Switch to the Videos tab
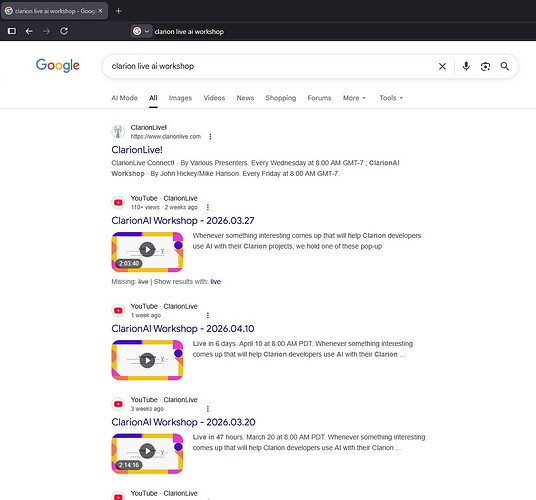Image resolution: width=536 pixels, height=500 pixels. [214, 98]
